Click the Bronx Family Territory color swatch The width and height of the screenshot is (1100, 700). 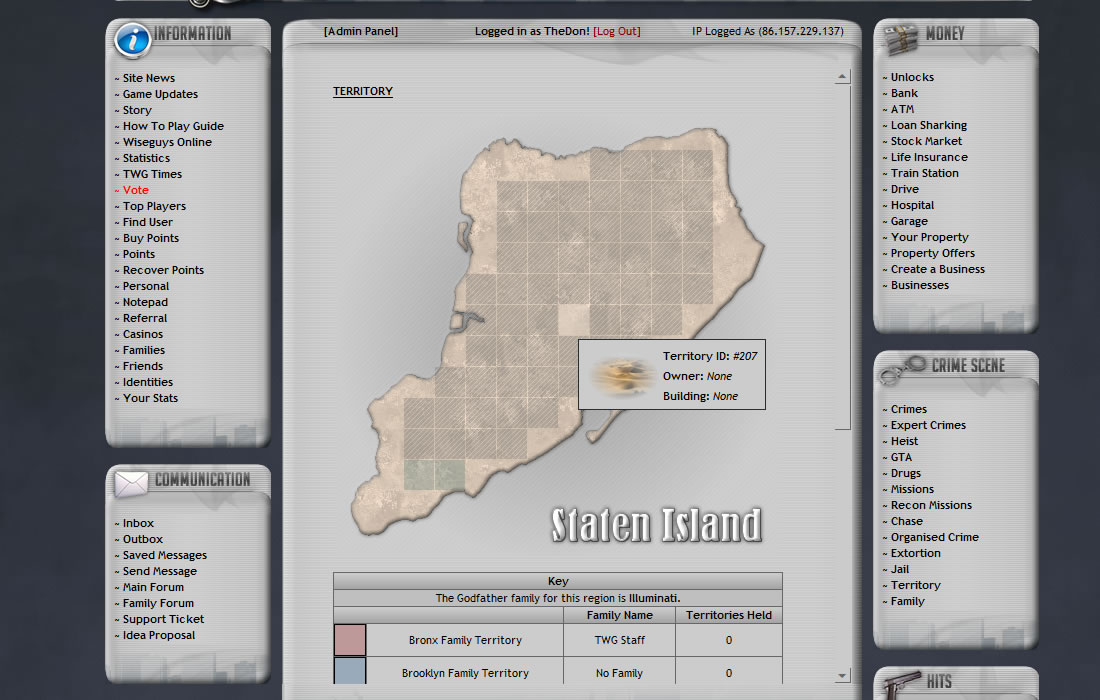tap(350, 640)
